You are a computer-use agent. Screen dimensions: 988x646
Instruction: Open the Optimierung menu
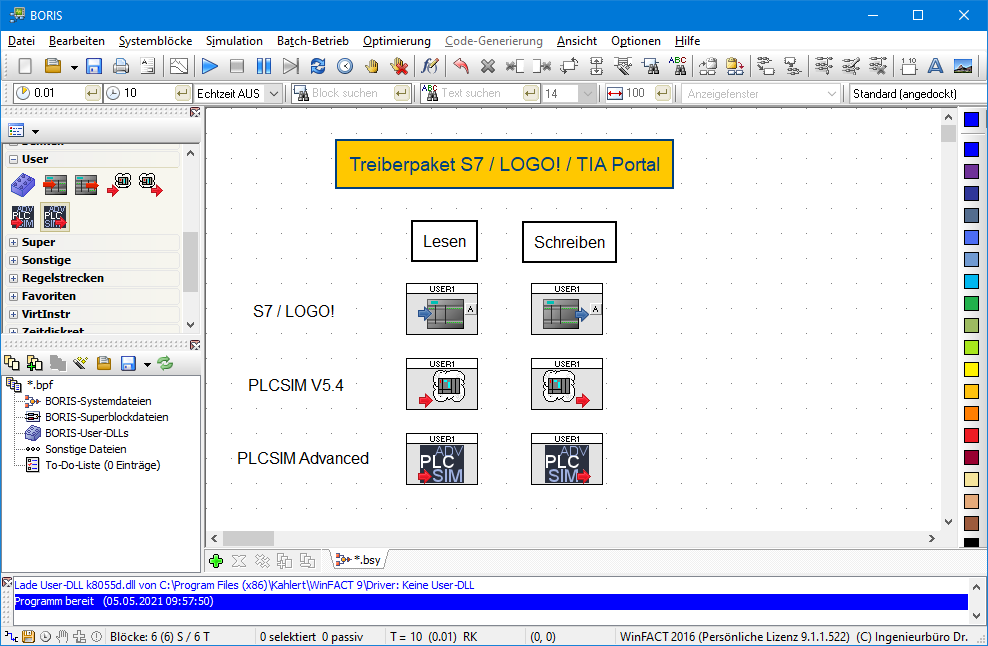tap(397, 41)
